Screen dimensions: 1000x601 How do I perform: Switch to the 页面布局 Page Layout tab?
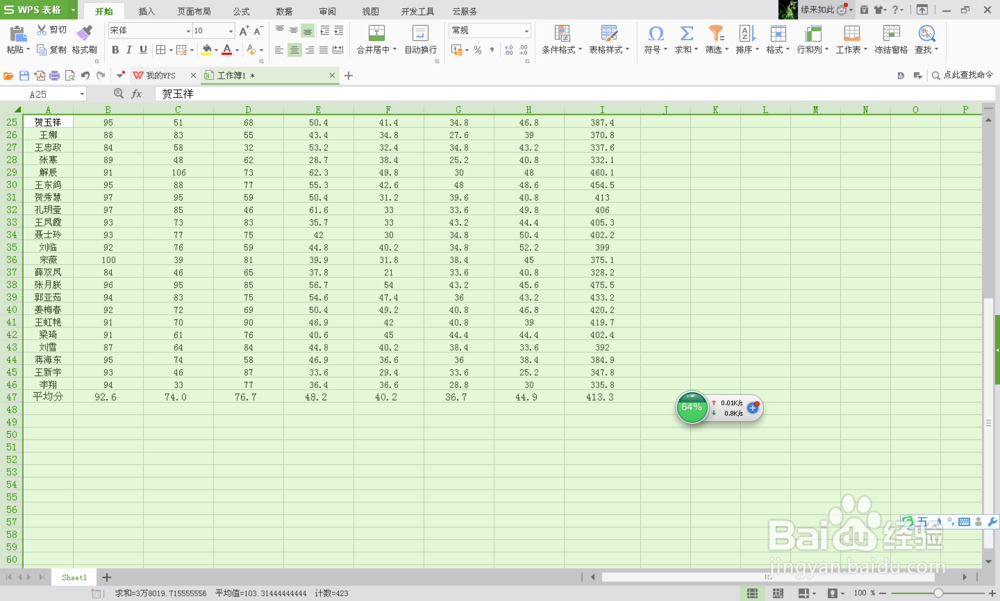tap(194, 11)
